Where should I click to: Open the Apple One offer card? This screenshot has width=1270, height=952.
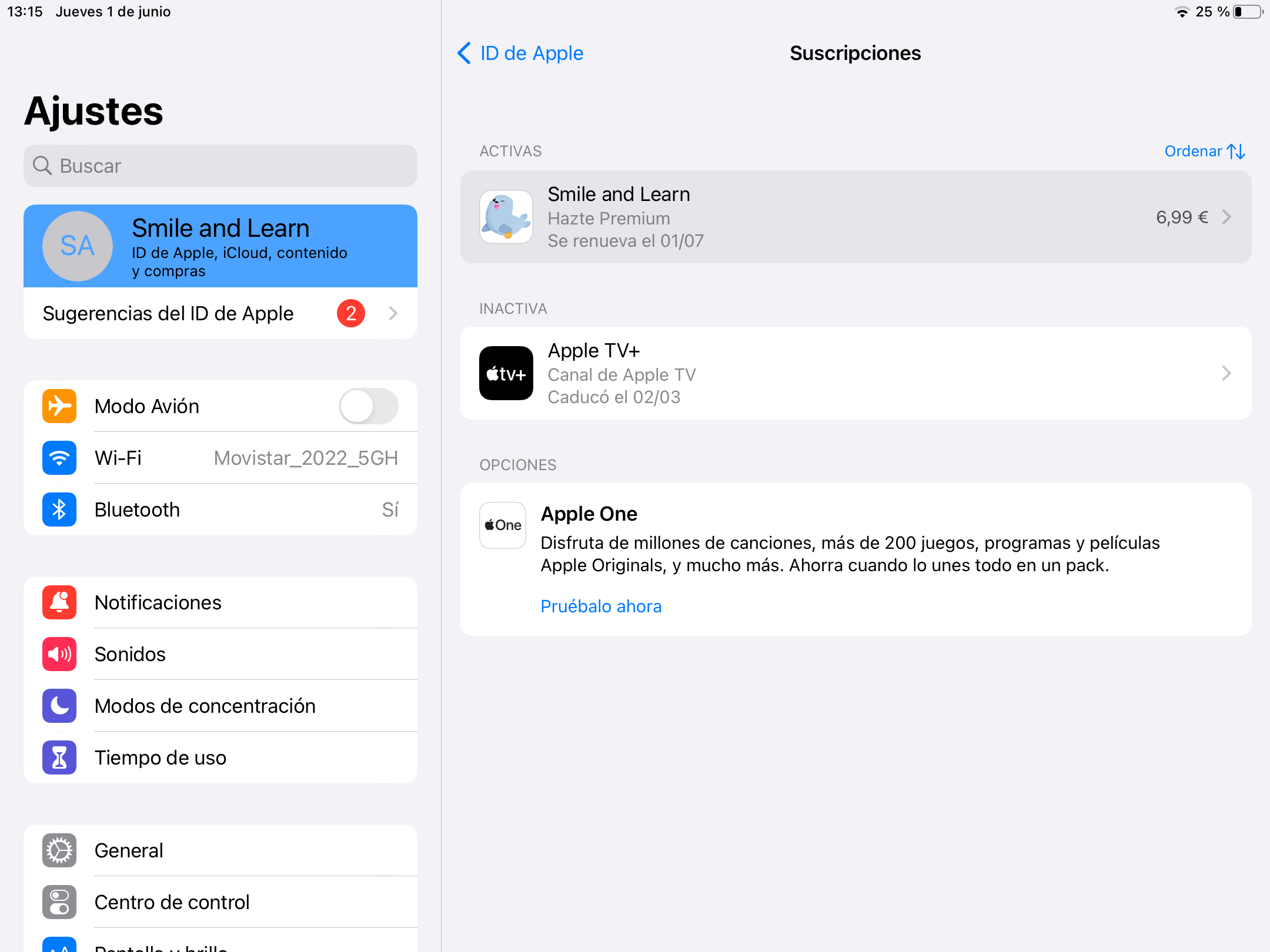[x=855, y=559]
